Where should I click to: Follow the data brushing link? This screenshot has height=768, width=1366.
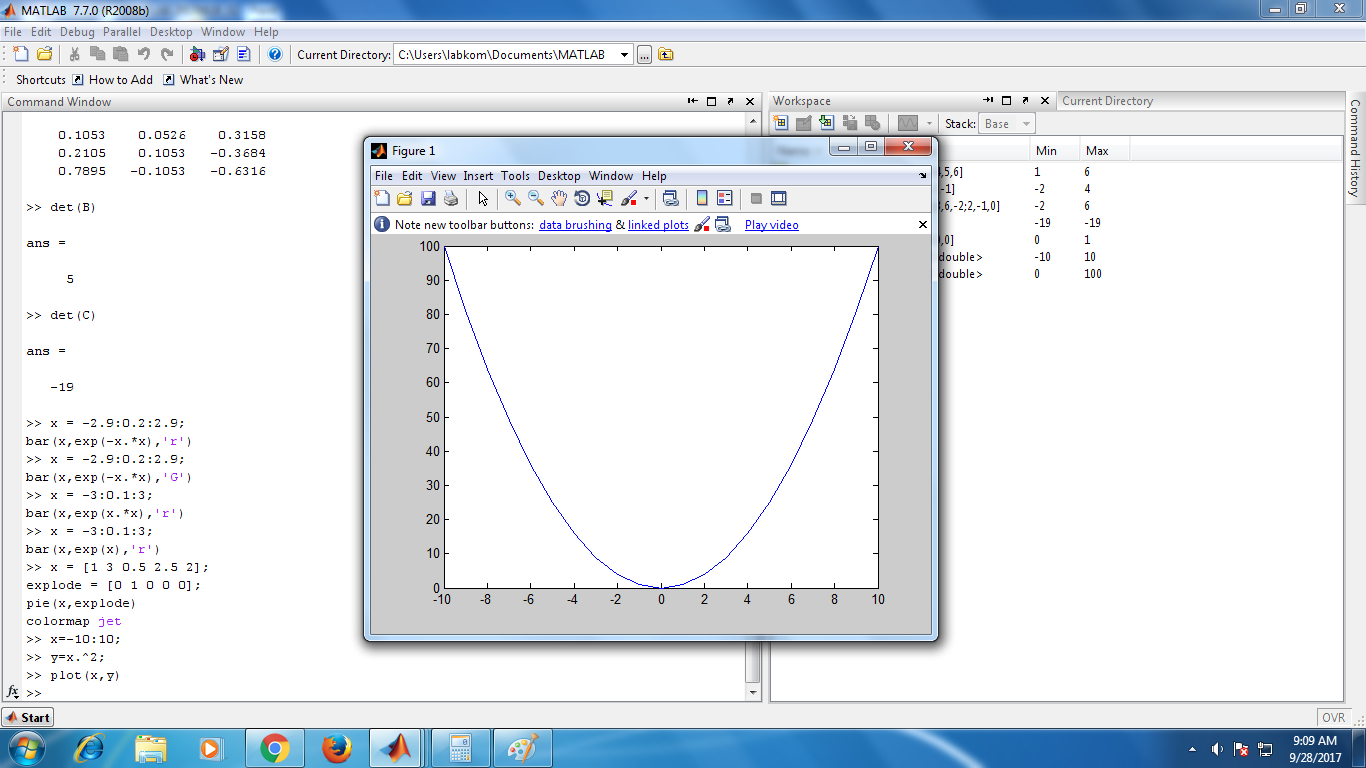tap(575, 225)
